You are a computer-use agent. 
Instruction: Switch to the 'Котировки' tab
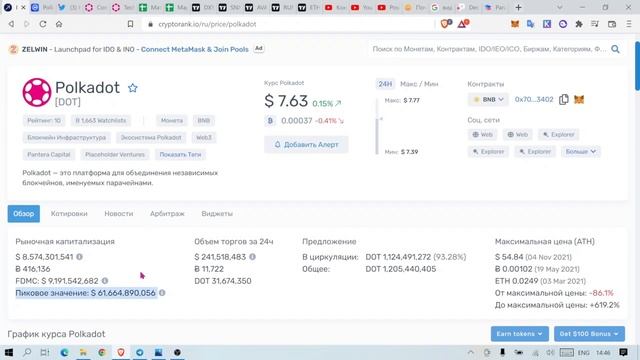pos(69,213)
